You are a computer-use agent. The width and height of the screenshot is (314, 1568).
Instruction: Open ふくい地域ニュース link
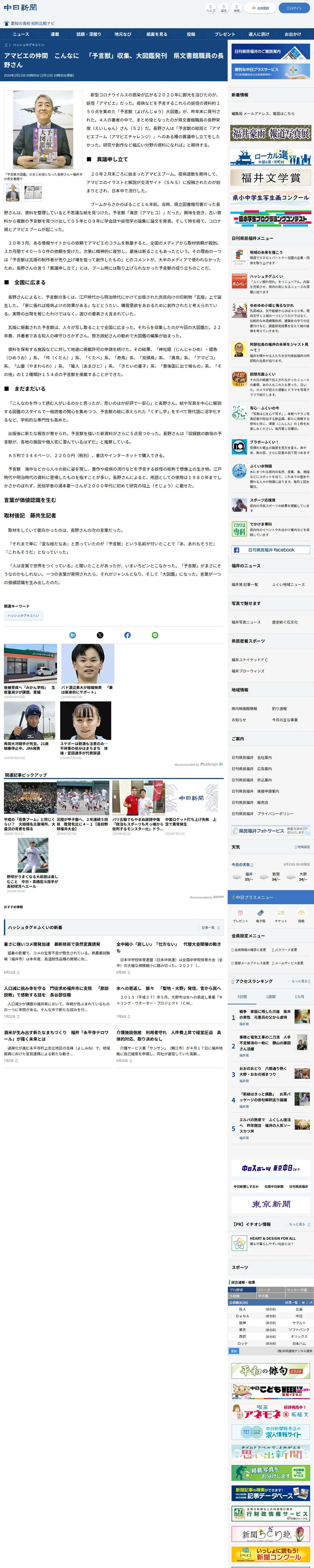288,584
